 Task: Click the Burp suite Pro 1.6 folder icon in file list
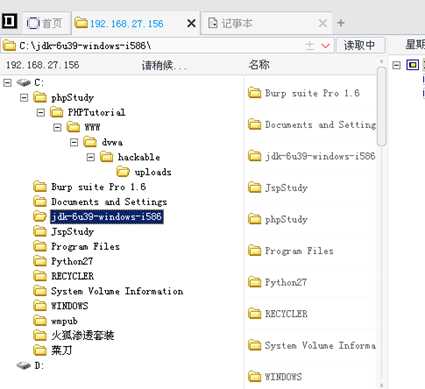[255, 93]
